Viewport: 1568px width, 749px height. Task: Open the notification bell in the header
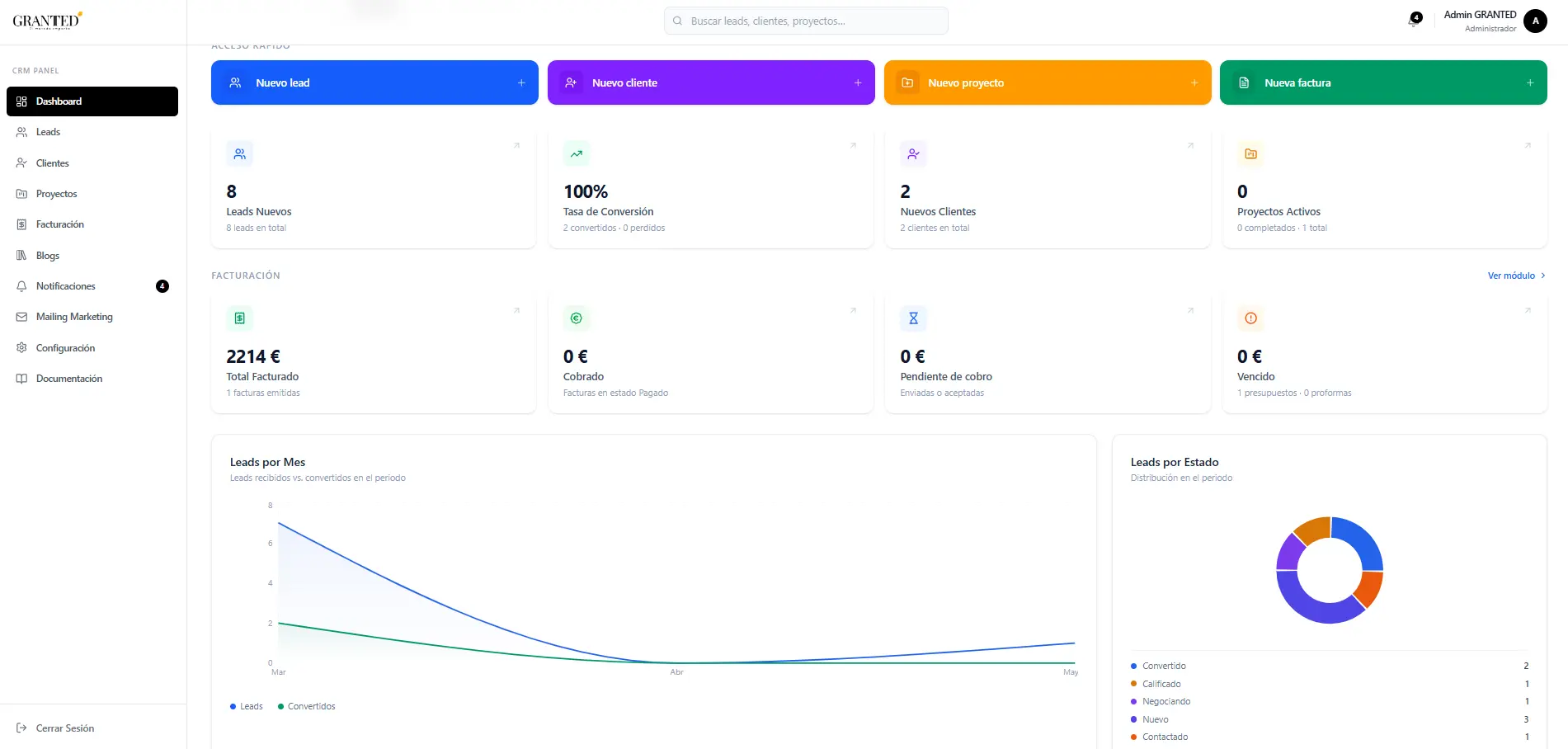pos(1414,21)
